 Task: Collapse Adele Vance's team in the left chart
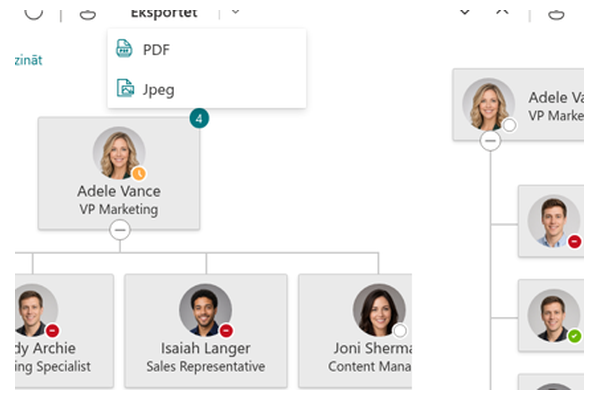[x=120, y=230]
